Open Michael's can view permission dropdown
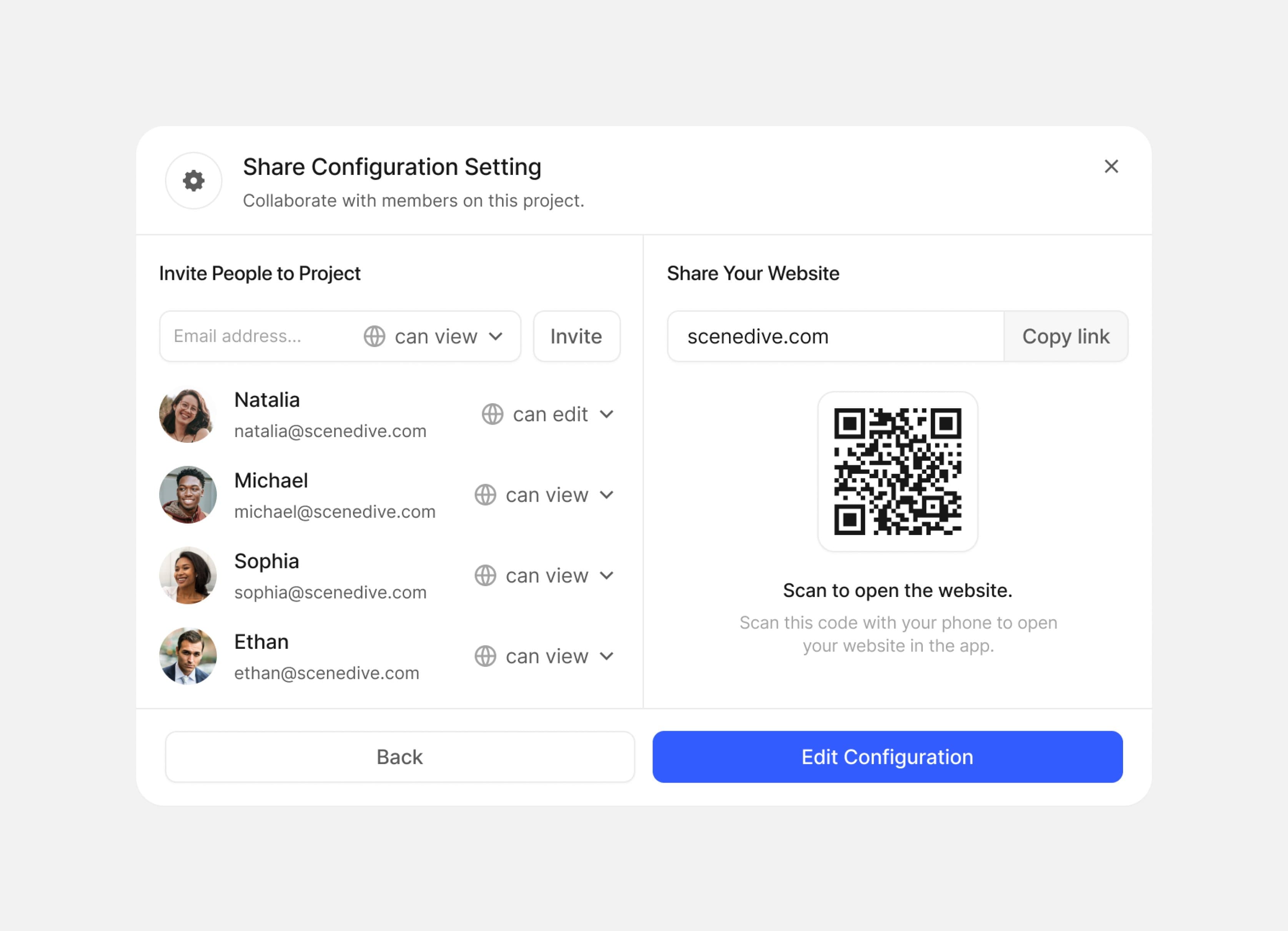Screen dimensions: 1288x931 (x=545, y=495)
